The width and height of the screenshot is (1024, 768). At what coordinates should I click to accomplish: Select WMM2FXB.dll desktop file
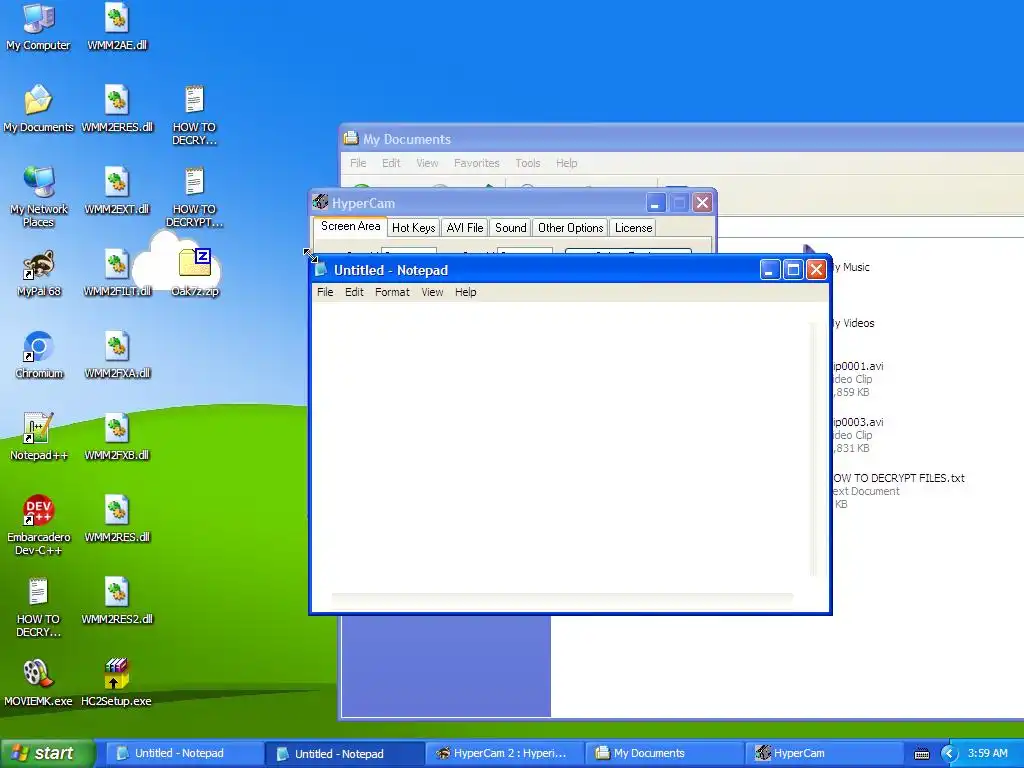pos(117,438)
